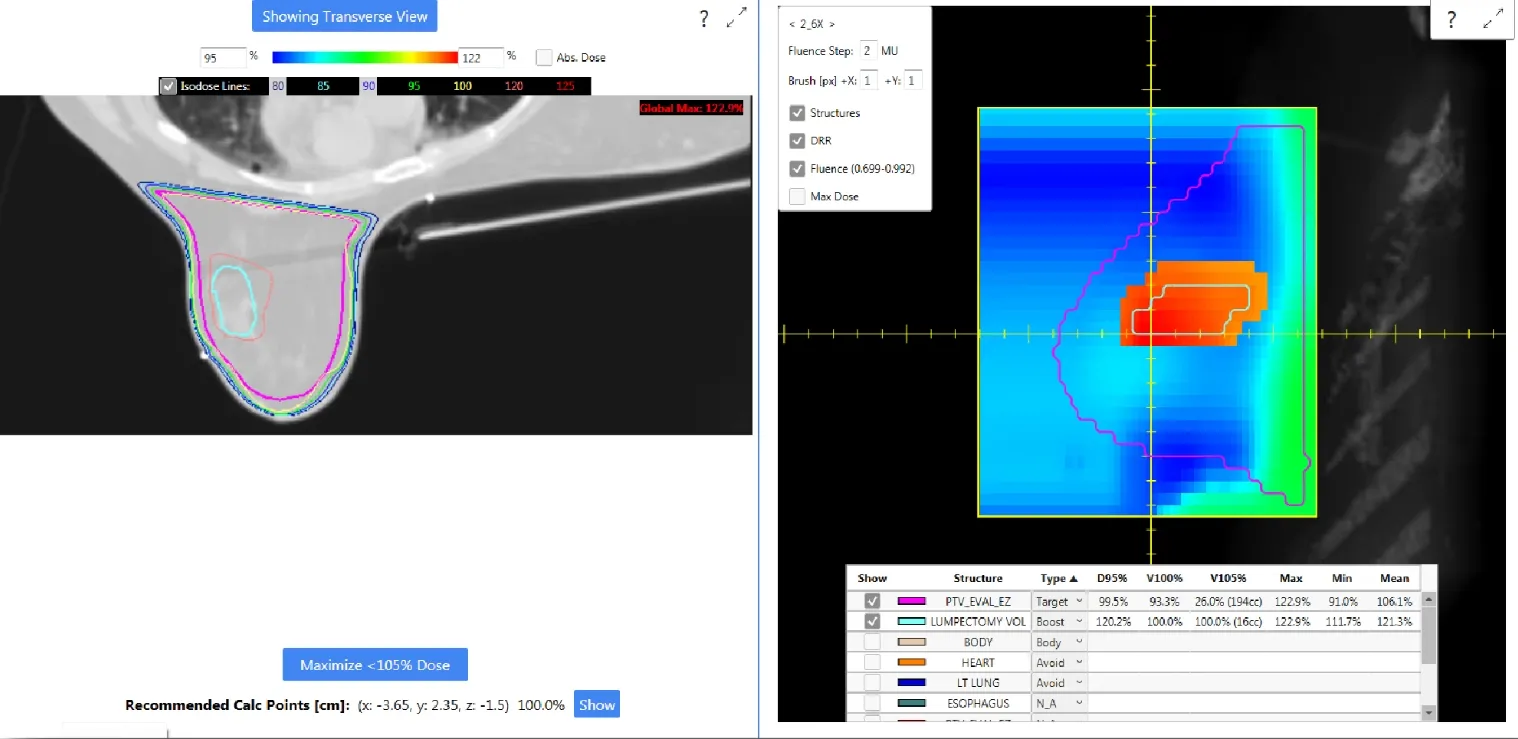Open help for the transverse dose view panel

click(x=703, y=18)
